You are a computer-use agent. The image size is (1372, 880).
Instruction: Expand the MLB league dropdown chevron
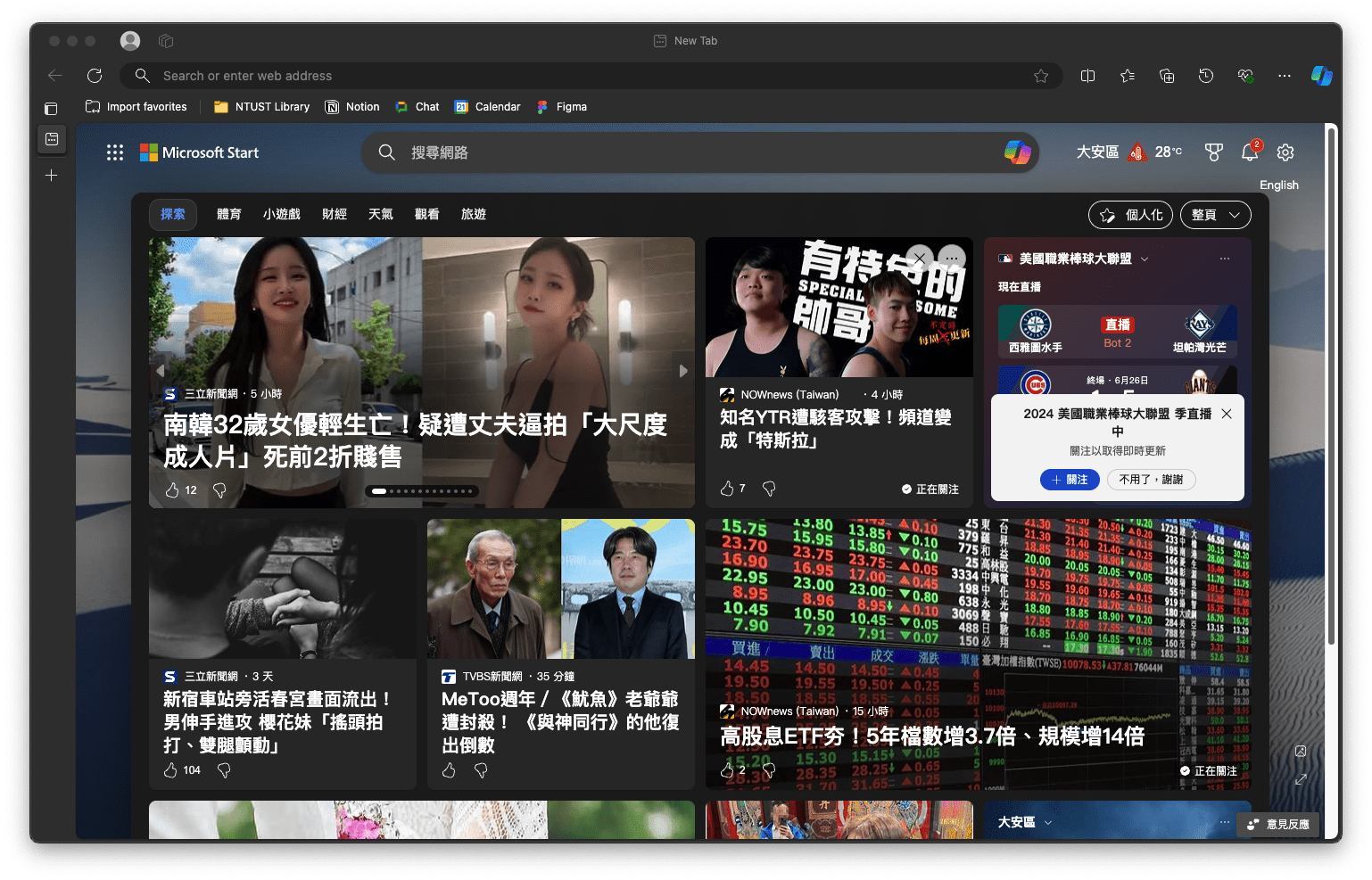tap(1145, 259)
